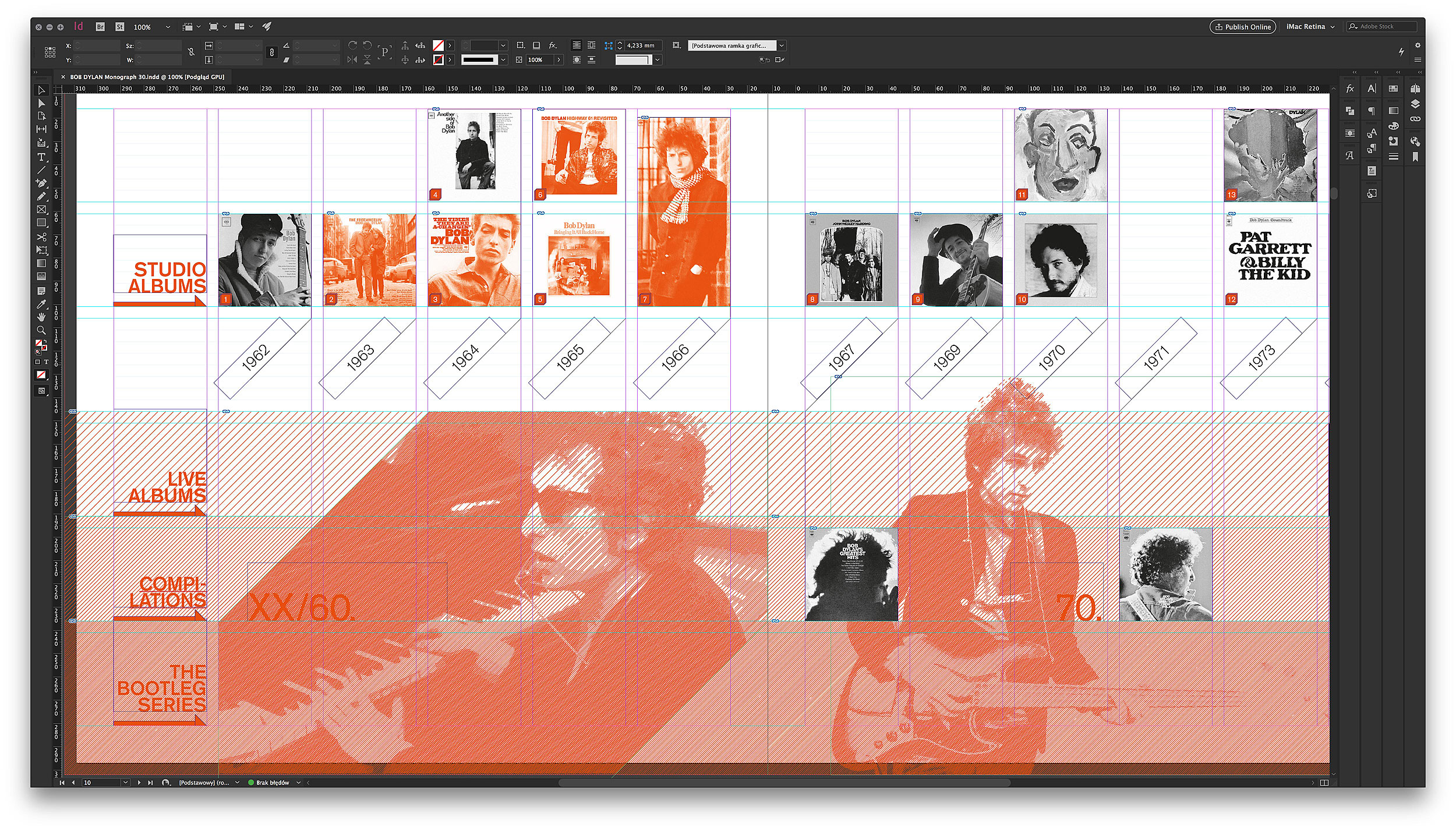Open Adobe Stock via St icon
The image size is (1456, 831).
point(119,27)
